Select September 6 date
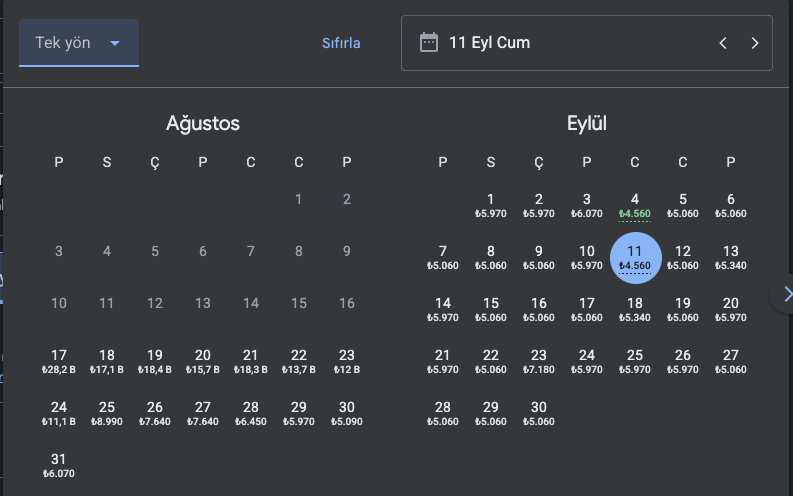 [x=731, y=206]
